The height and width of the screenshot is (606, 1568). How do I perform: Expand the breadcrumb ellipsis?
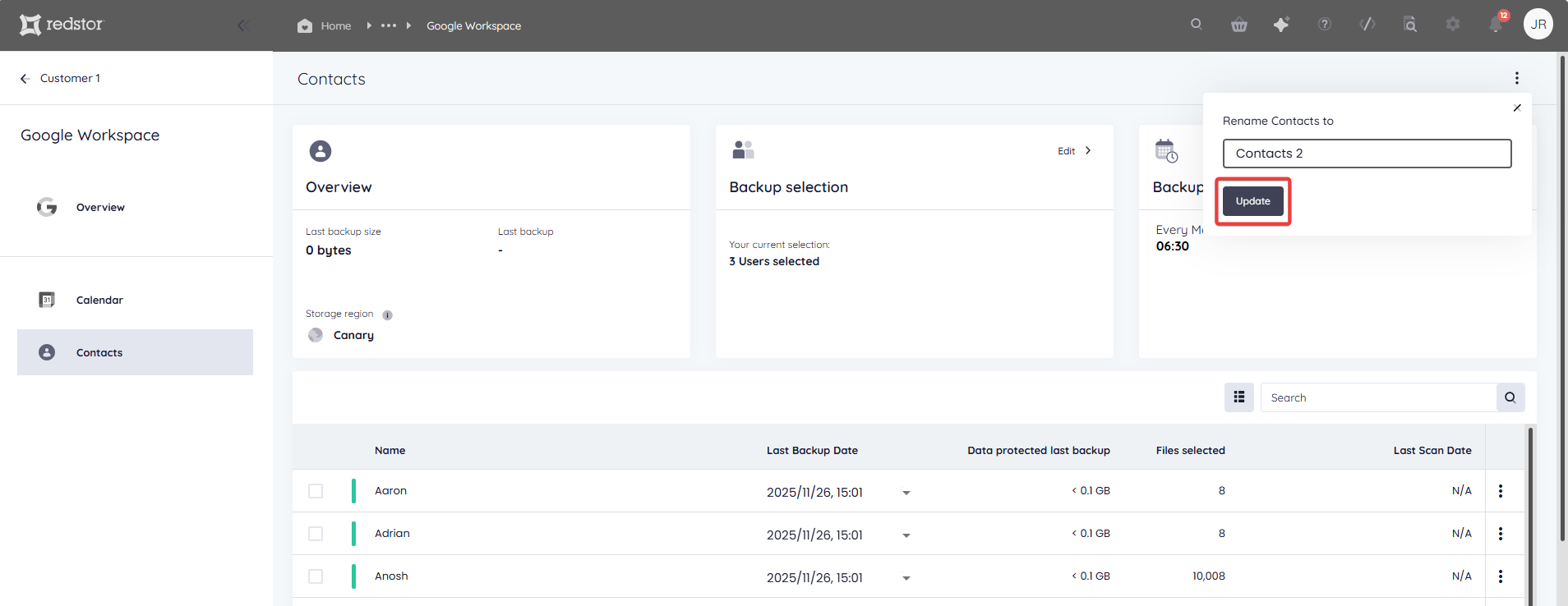[389, 25]
